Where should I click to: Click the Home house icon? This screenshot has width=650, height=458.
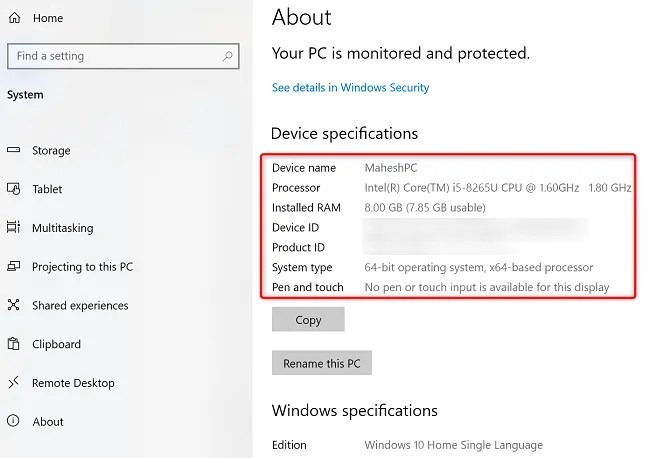pyautogui.click(x=14, y=18)
